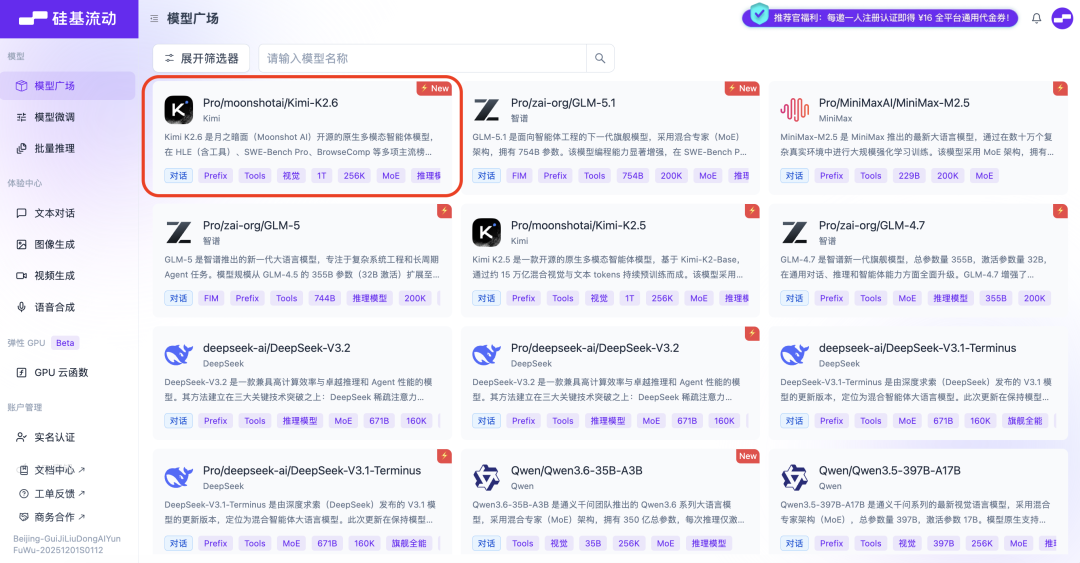
Task: Click the Beta badge next to 弹性 GPU
Action: (x=65, y=342)
